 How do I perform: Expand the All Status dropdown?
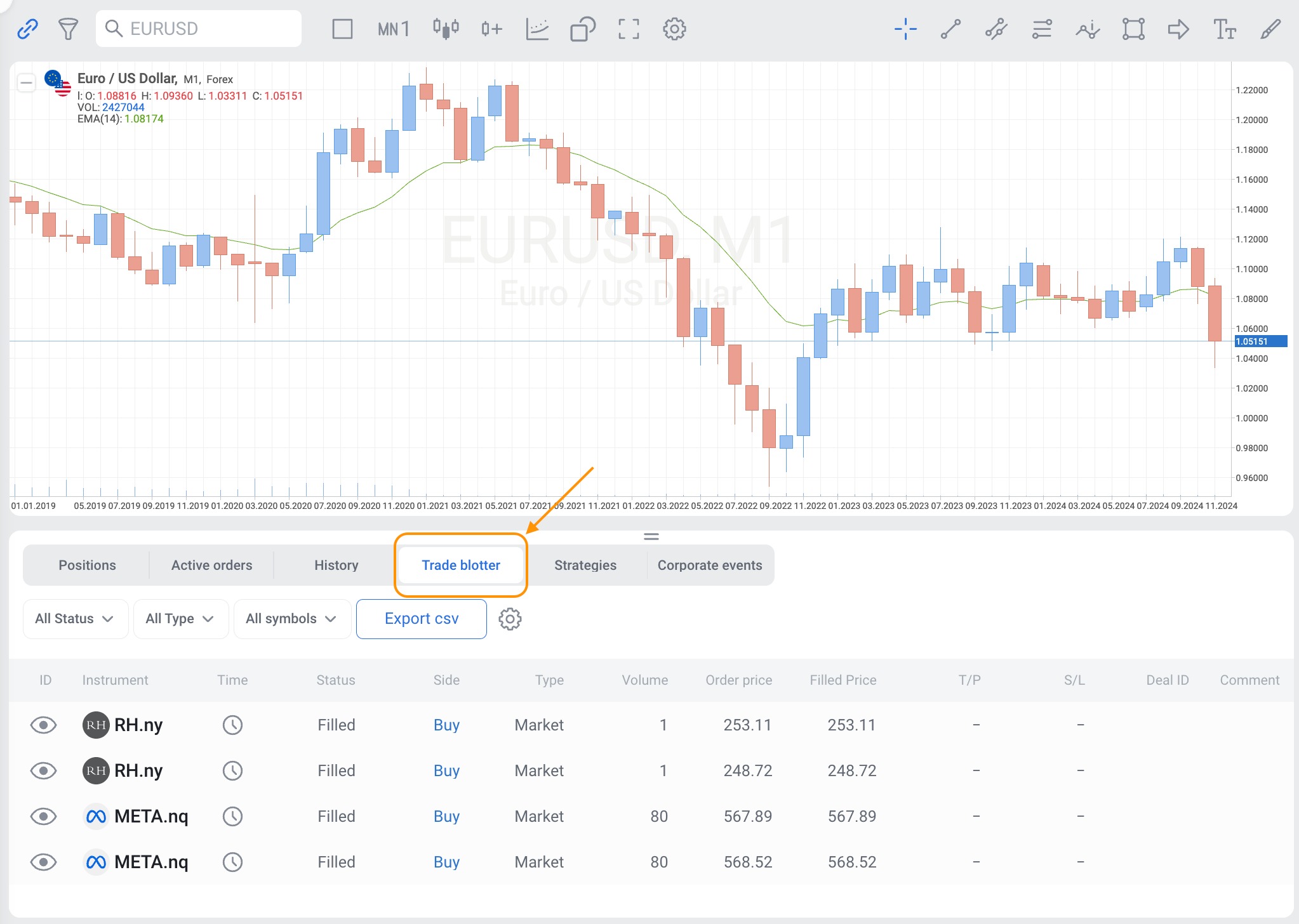coord(75,619)
